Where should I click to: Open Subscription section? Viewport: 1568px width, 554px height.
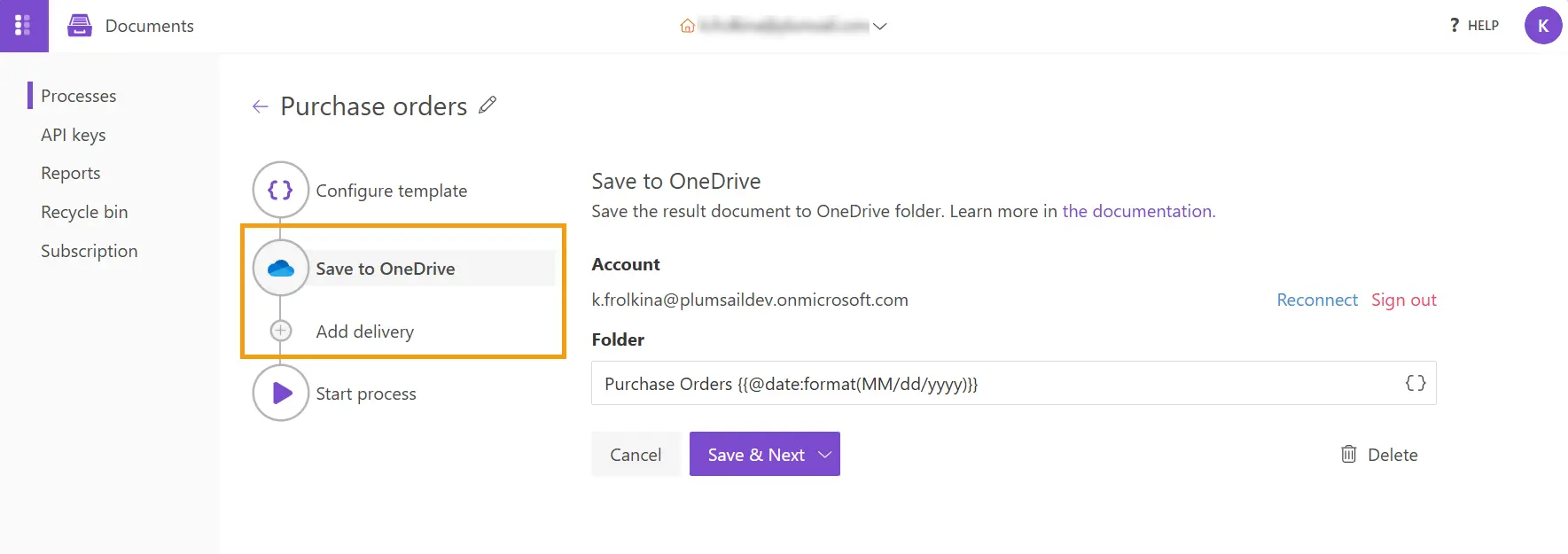pyautogui.click(x=89, y=251)
